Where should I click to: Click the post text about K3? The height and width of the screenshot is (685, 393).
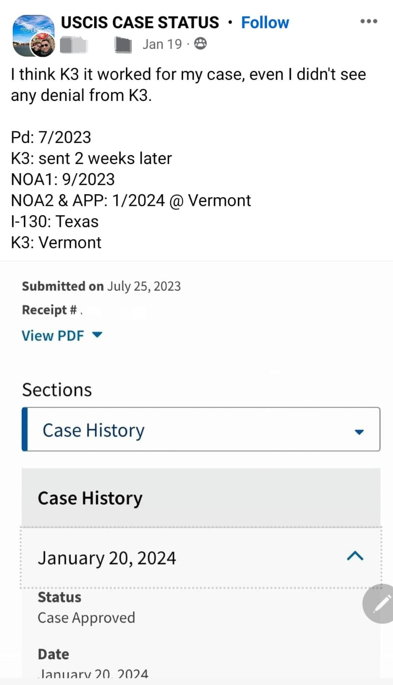pyautogui.click(x=188, y=84)
